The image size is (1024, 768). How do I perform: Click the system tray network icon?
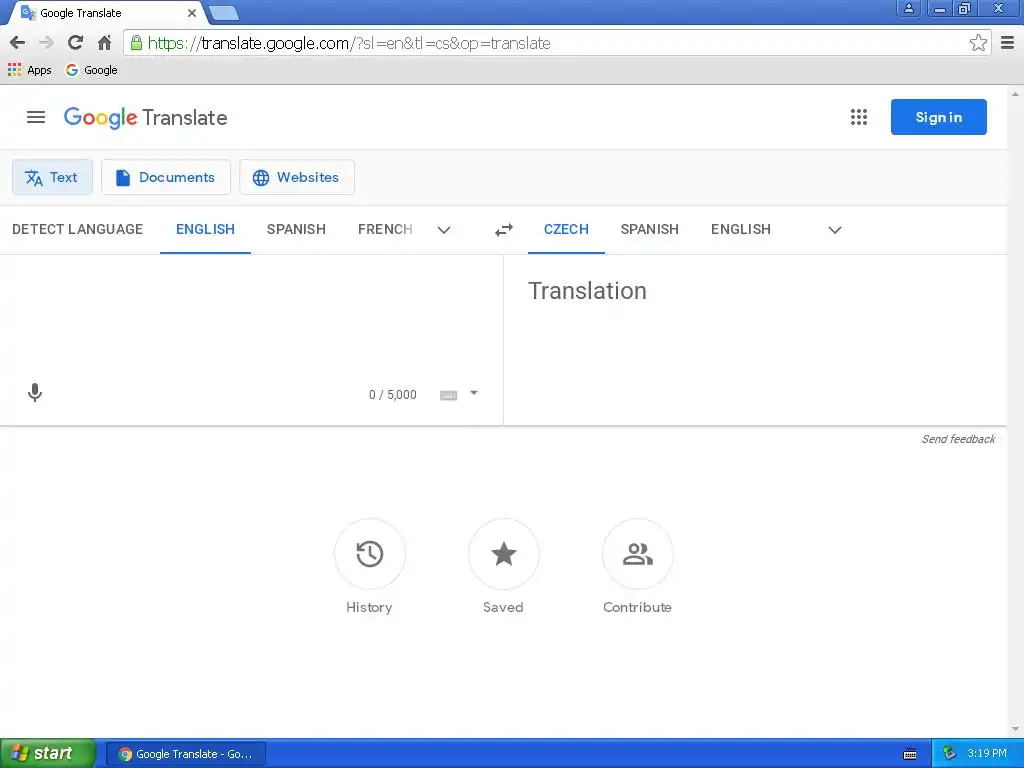click(949, 754)
